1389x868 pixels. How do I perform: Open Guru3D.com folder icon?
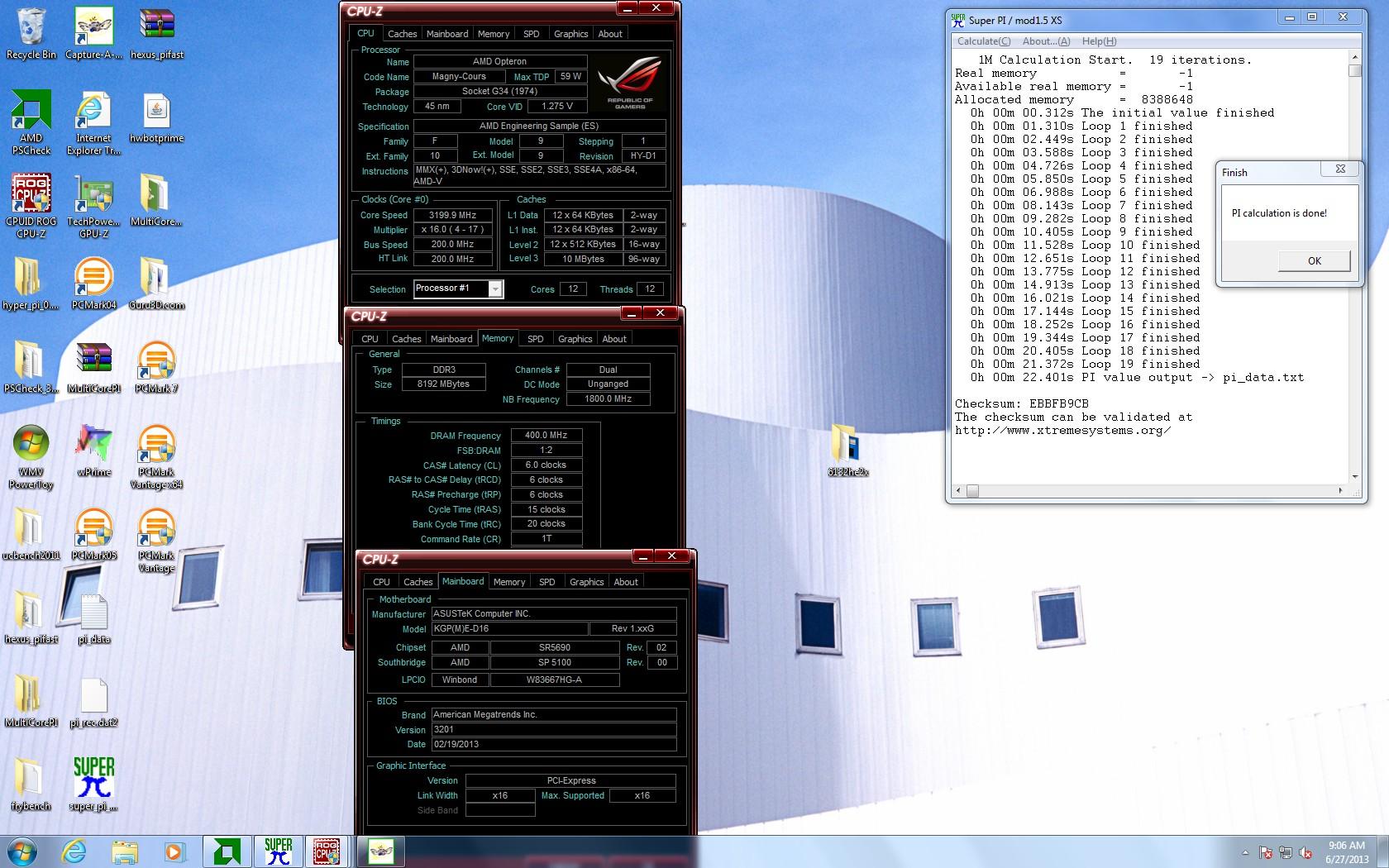click(156, 284)
